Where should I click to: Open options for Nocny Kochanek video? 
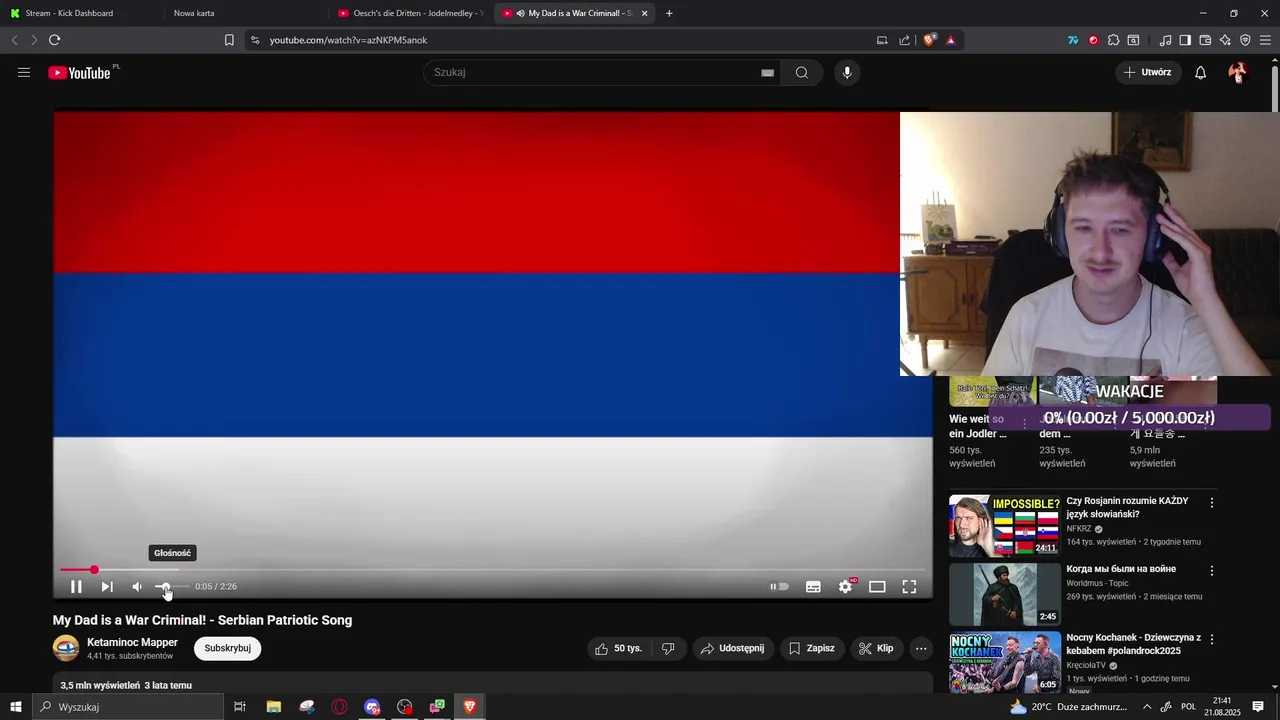pos(1212,639)
